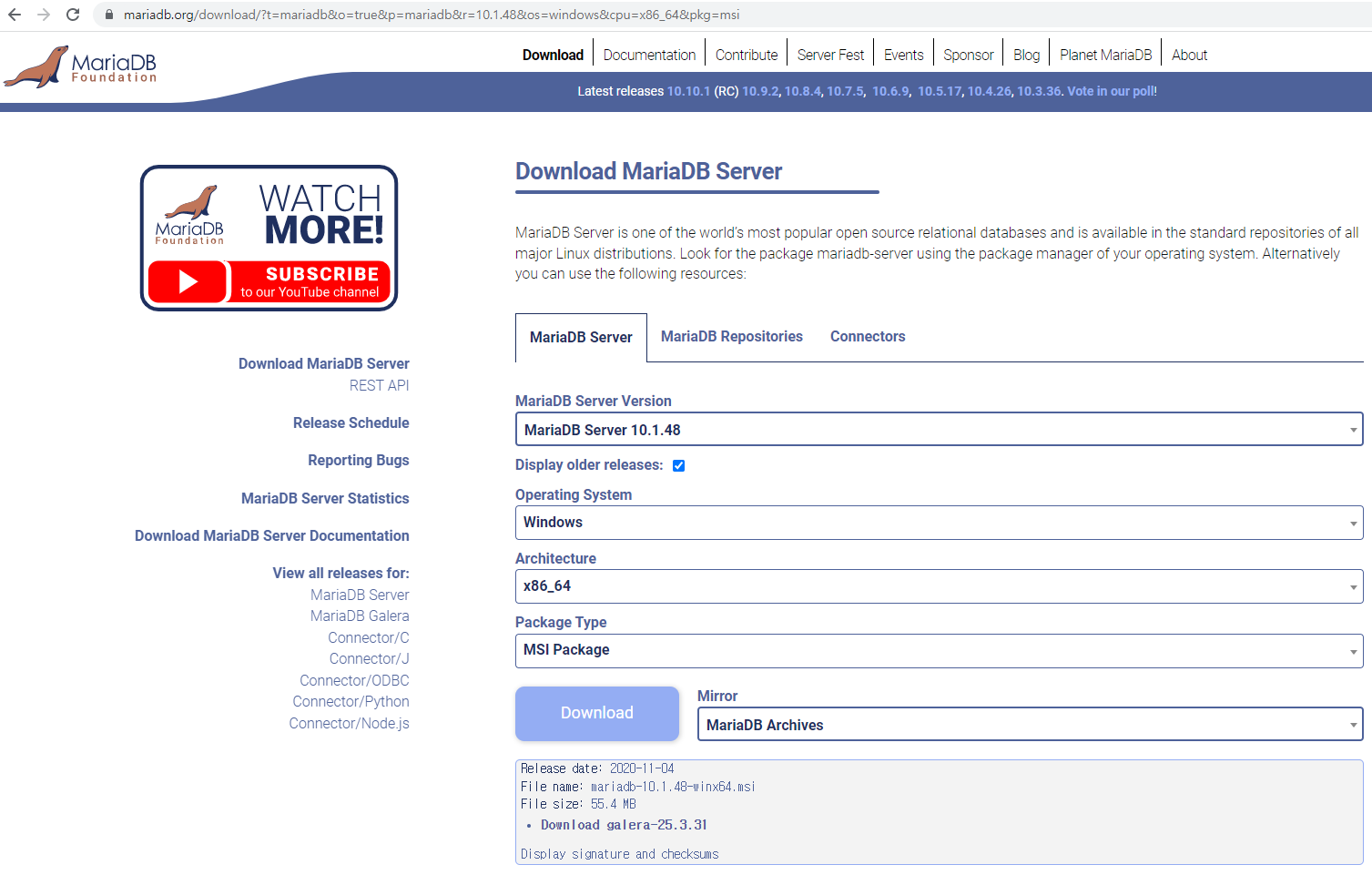Open release 10.5.17 link
1372x875 pixels.
(x=940, y=91)
